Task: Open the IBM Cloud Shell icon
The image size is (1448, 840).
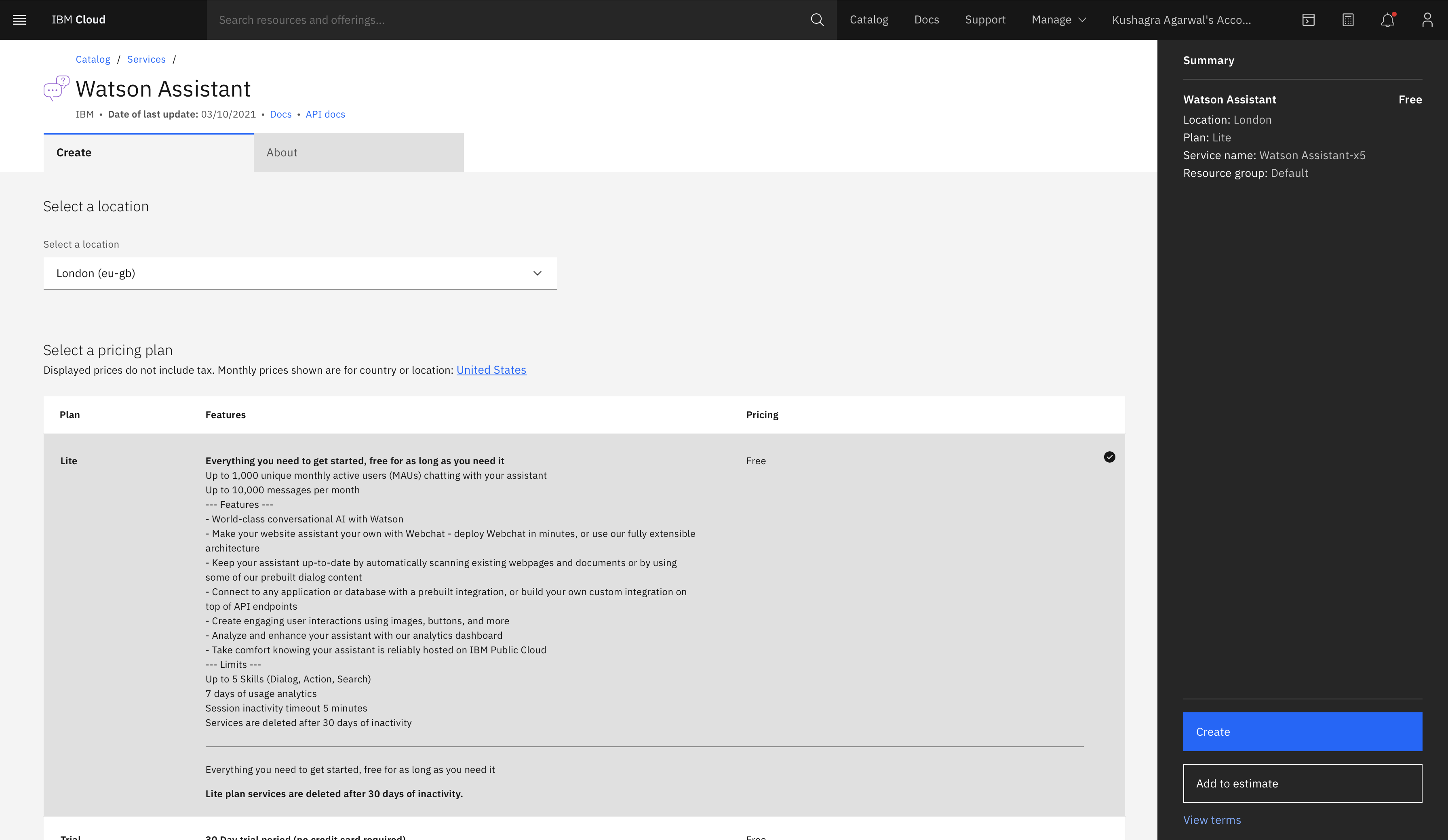Action: tap(1308, 19)
